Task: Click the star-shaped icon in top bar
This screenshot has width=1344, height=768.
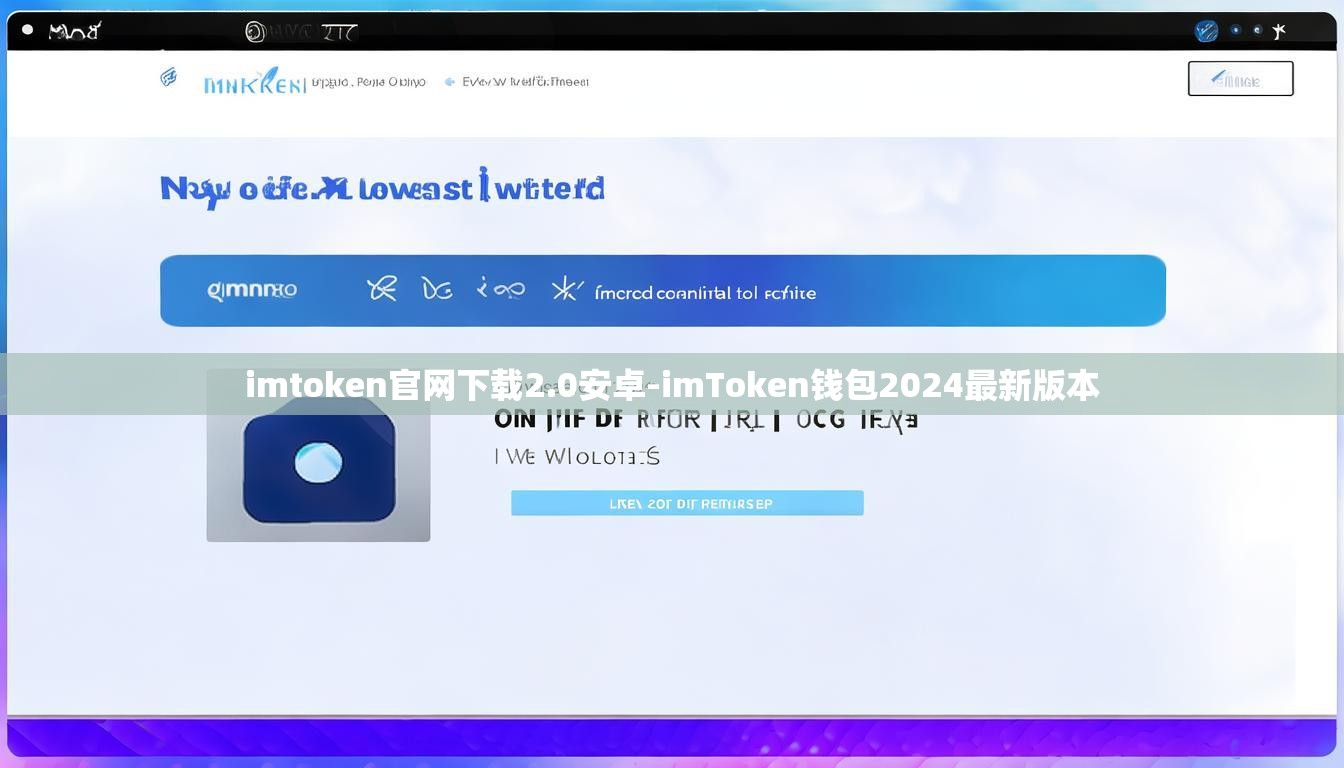Action: [x=1278, y=31]
